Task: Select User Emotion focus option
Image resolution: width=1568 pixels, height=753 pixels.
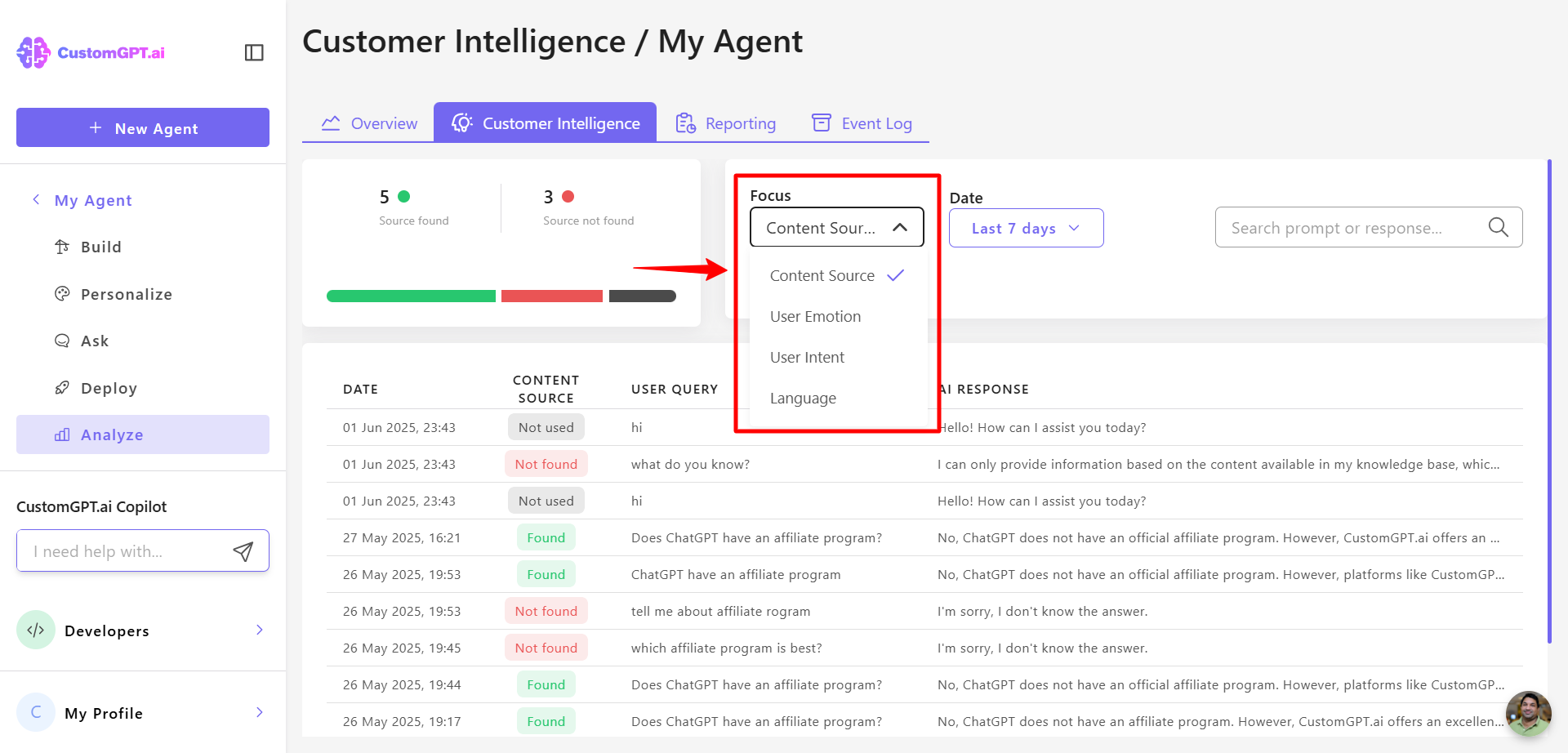Action: point(837,316)
